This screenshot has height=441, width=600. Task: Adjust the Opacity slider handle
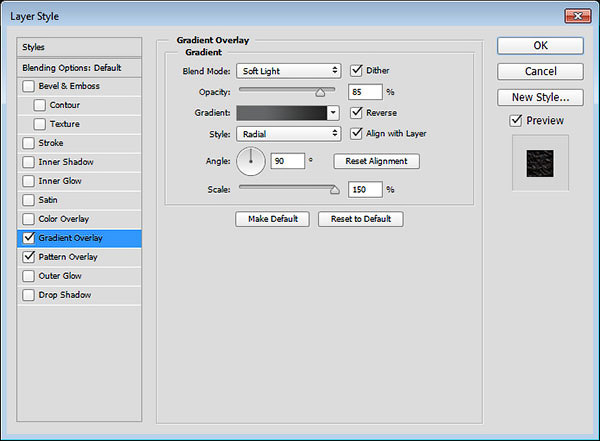tap(320, 92)
